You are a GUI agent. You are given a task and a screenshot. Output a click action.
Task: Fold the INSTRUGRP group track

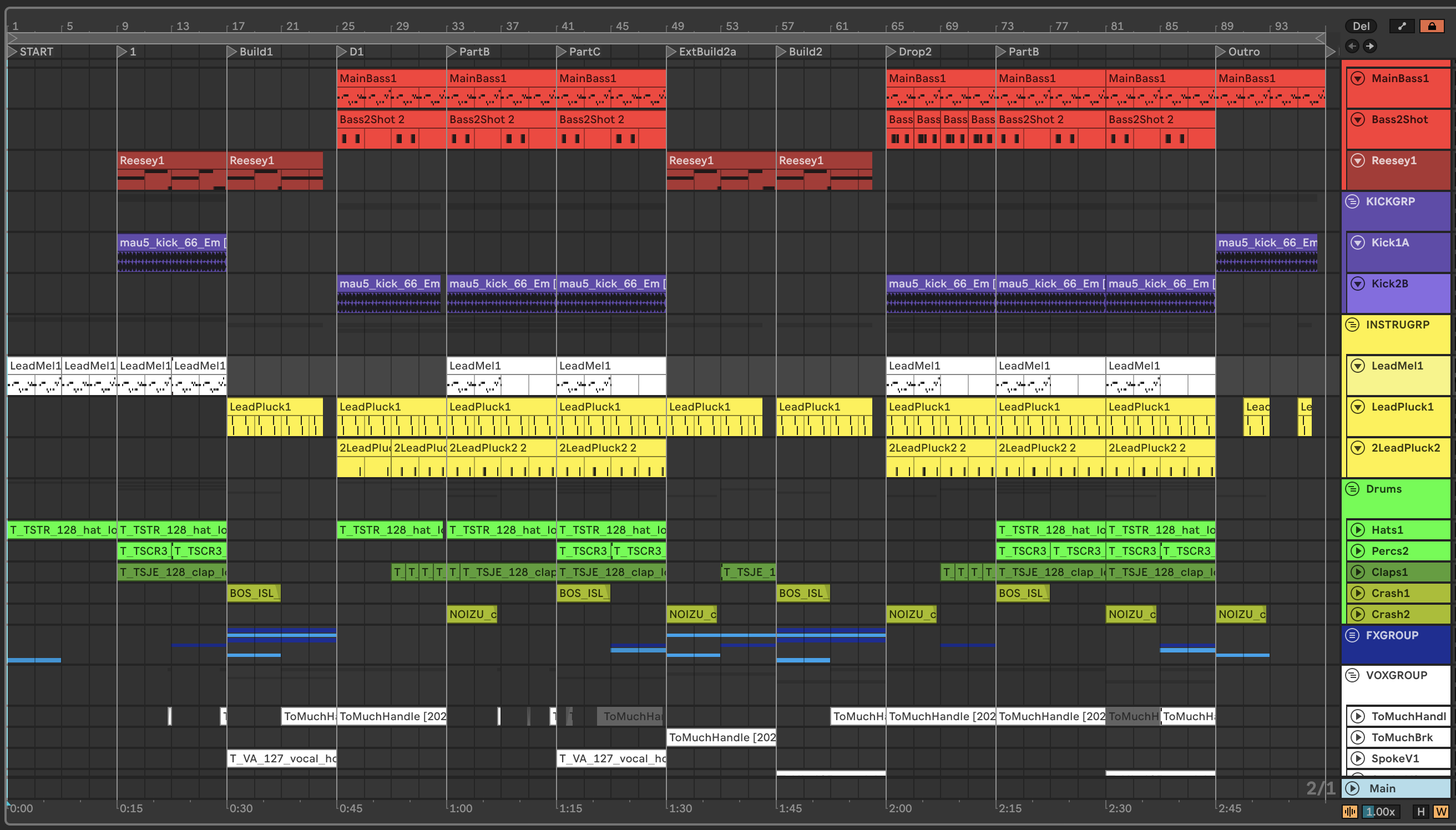[1352, 325]
